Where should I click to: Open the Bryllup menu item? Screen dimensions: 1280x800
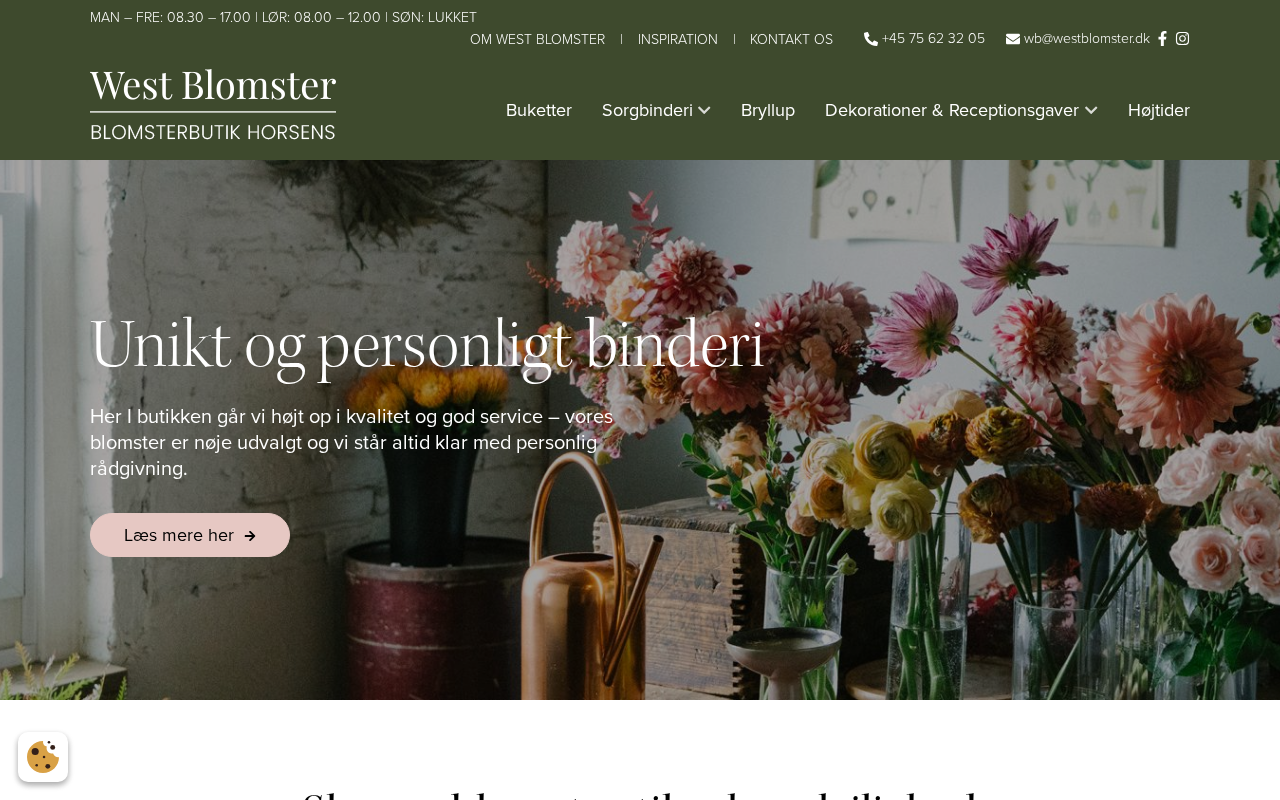tap(768, 110)
